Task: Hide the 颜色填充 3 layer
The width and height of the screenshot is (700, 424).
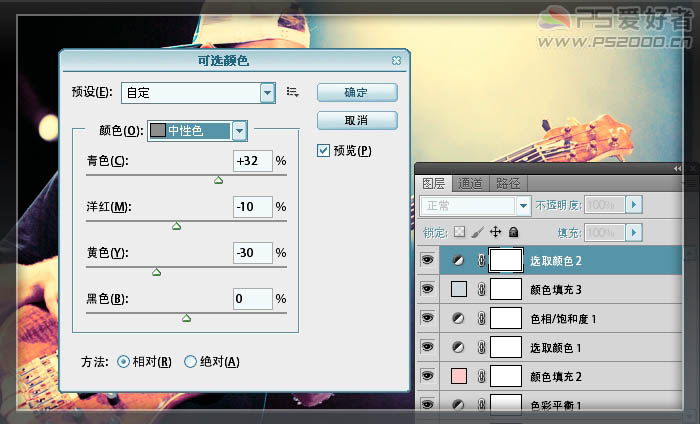Action: pos(428,289)
